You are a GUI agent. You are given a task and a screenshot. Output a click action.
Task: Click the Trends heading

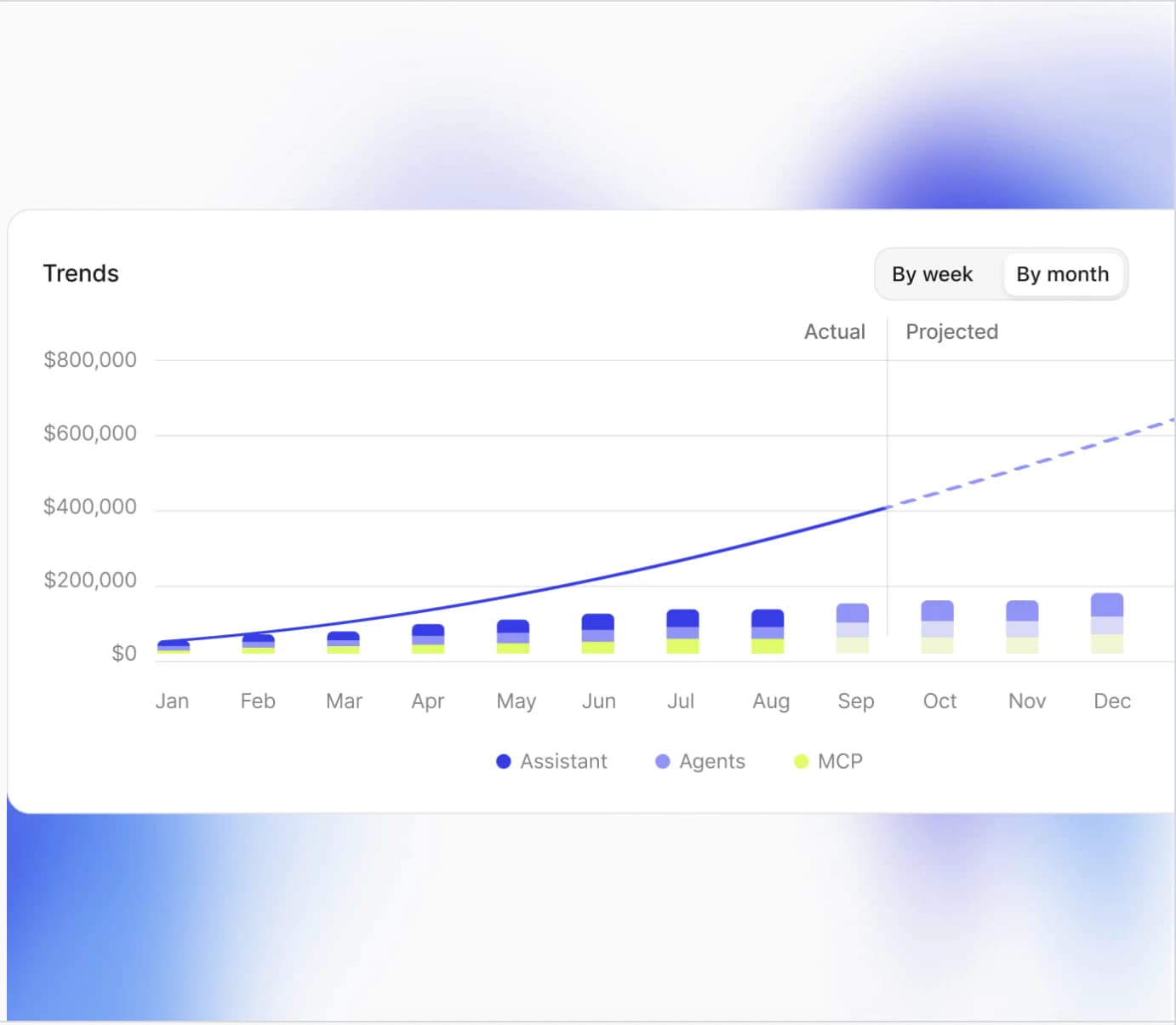click(81, 273)
